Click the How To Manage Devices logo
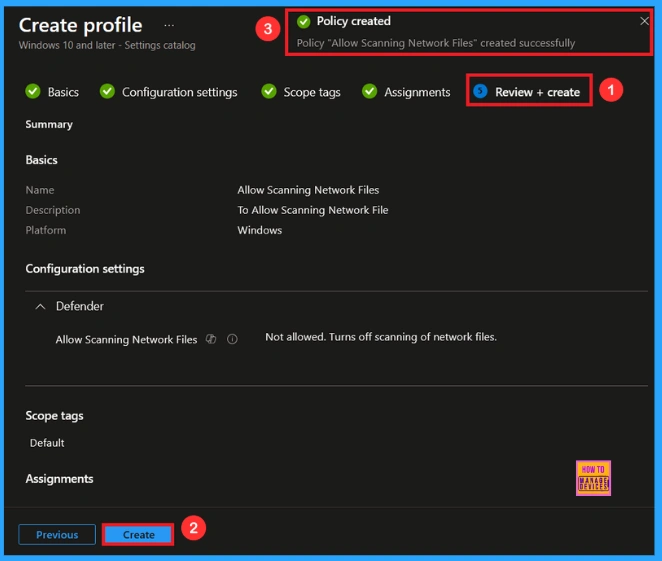Screen dimensions: 662x561 click(x=593, y=478)
